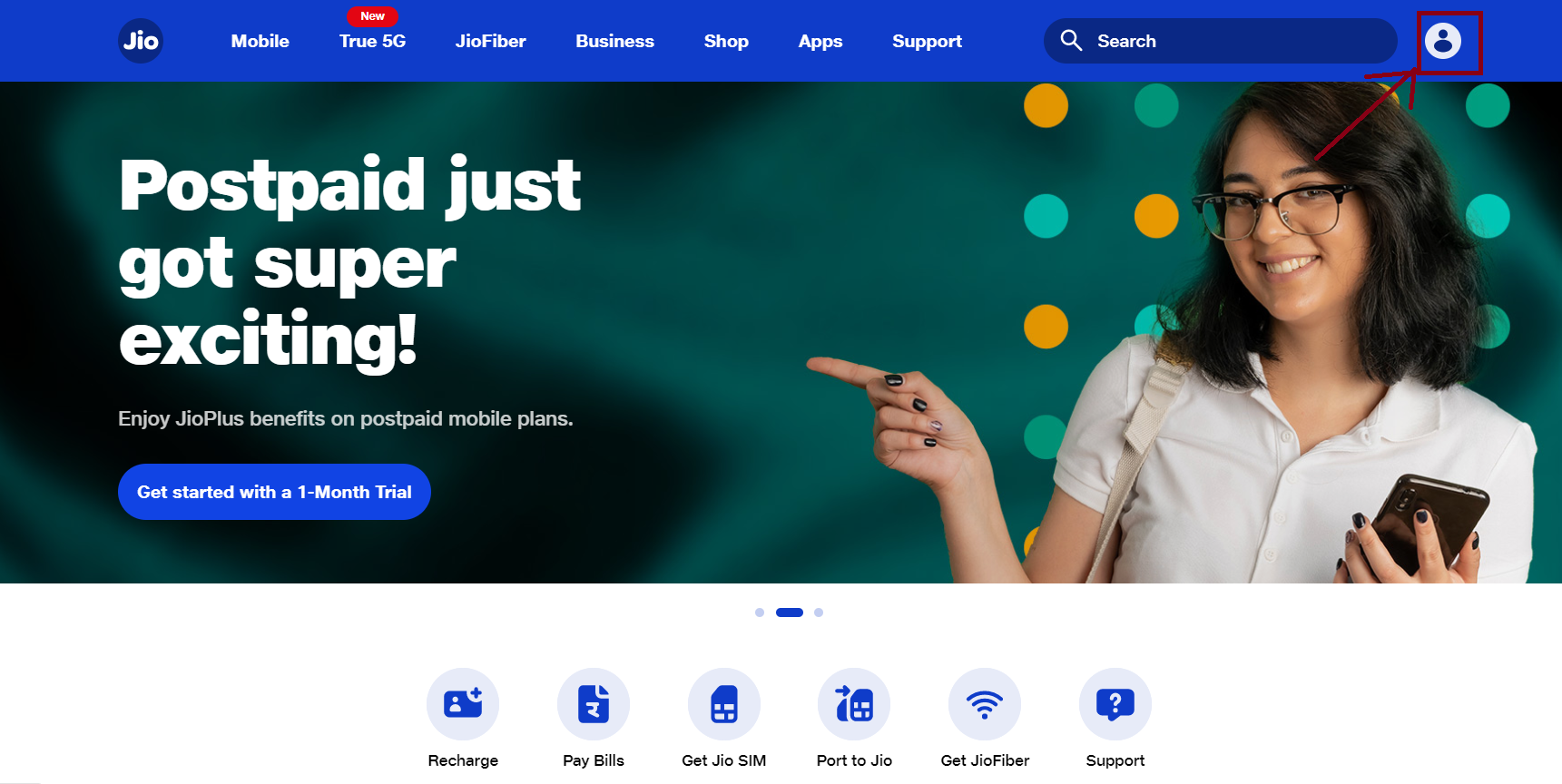Open the user profile account icon
Image resolution: width=1562 pixels, height=784 pixels.
1443,41
